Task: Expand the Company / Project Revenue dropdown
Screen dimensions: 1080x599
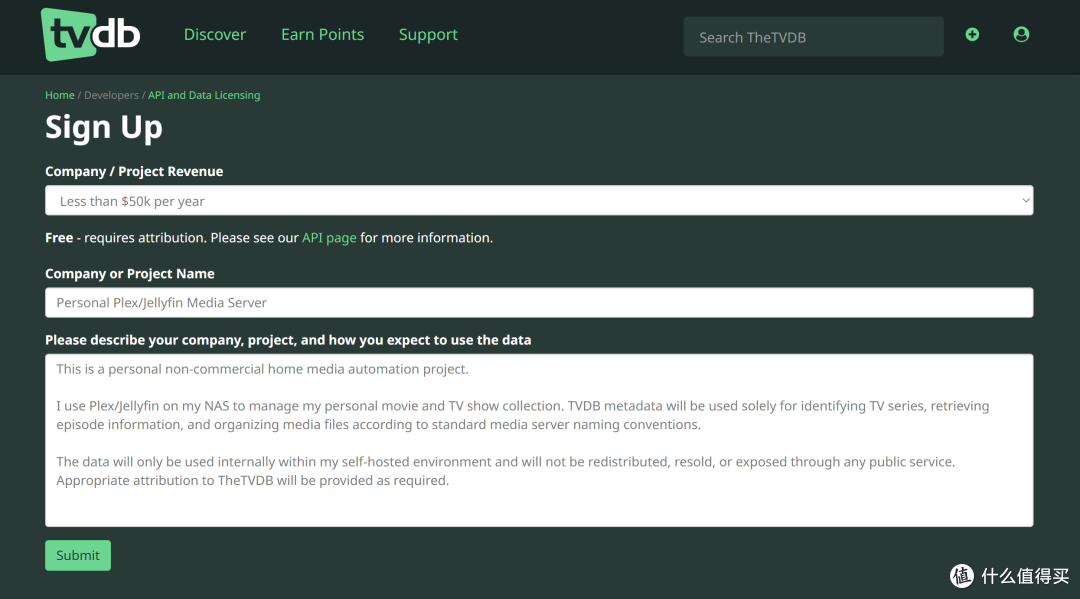Action: (539, 200)
